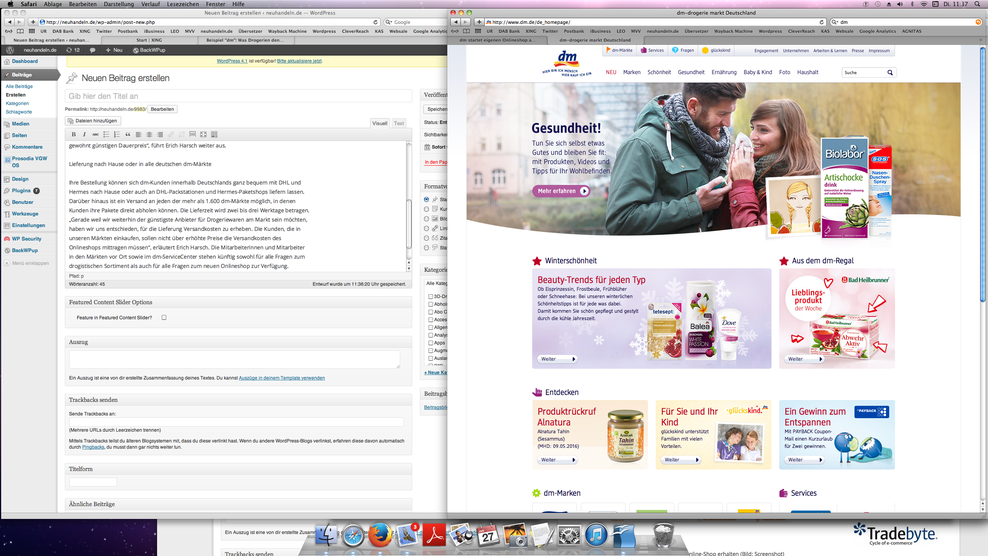Open the Calendar icon in Dock
Image resolution: width=988 pixels, height=556 pixels.
(488, 535)
